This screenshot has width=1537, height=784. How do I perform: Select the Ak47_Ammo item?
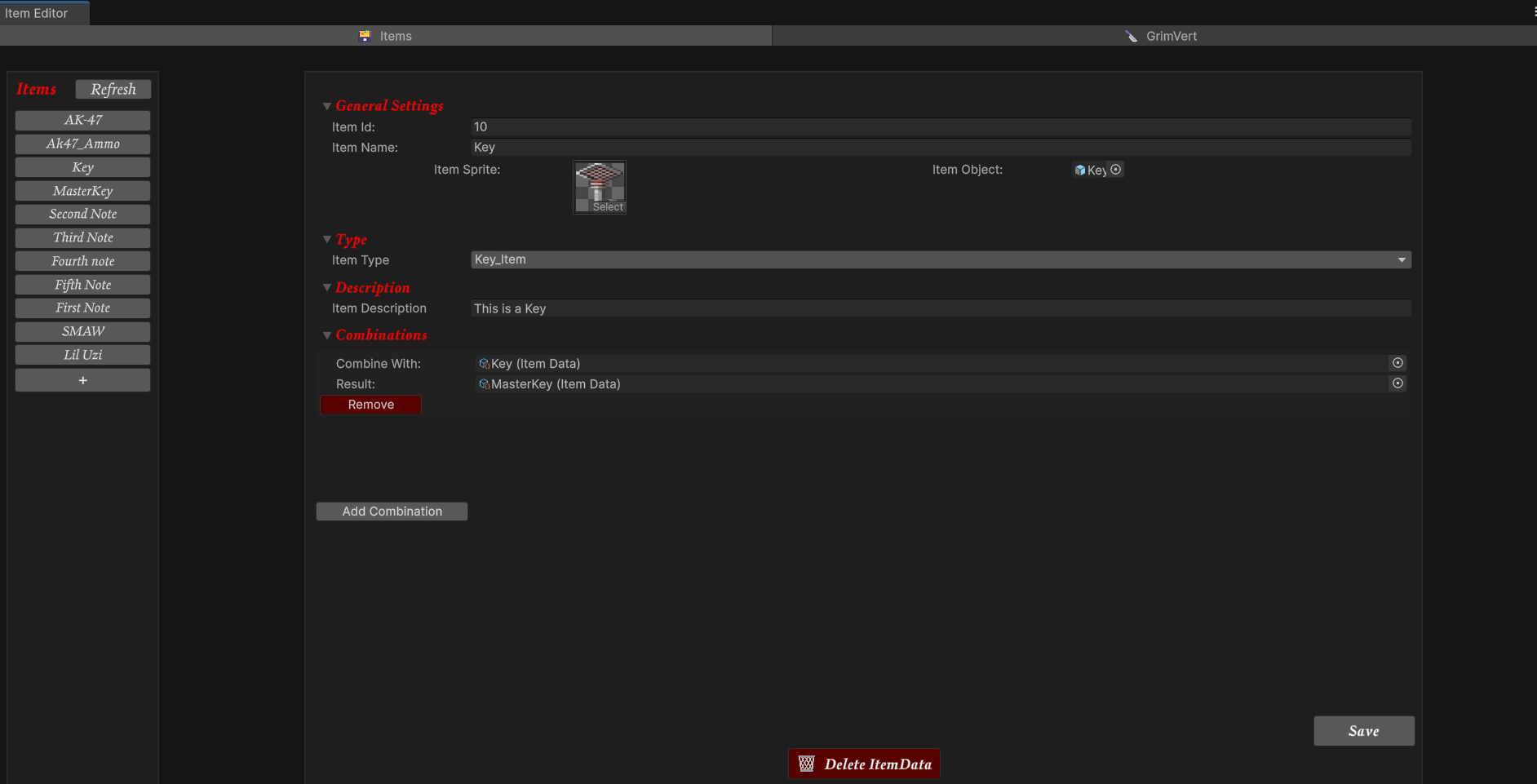tap(82, 144)
